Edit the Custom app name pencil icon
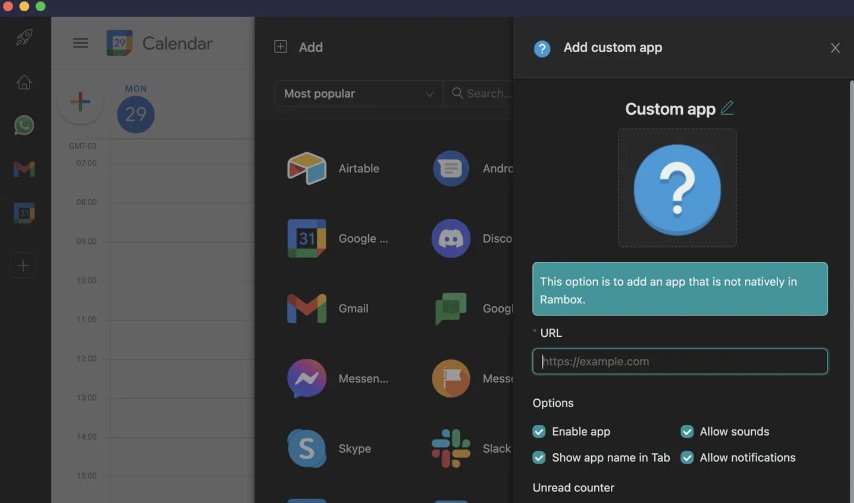The image size is (854, 503). tap(727, 108)
